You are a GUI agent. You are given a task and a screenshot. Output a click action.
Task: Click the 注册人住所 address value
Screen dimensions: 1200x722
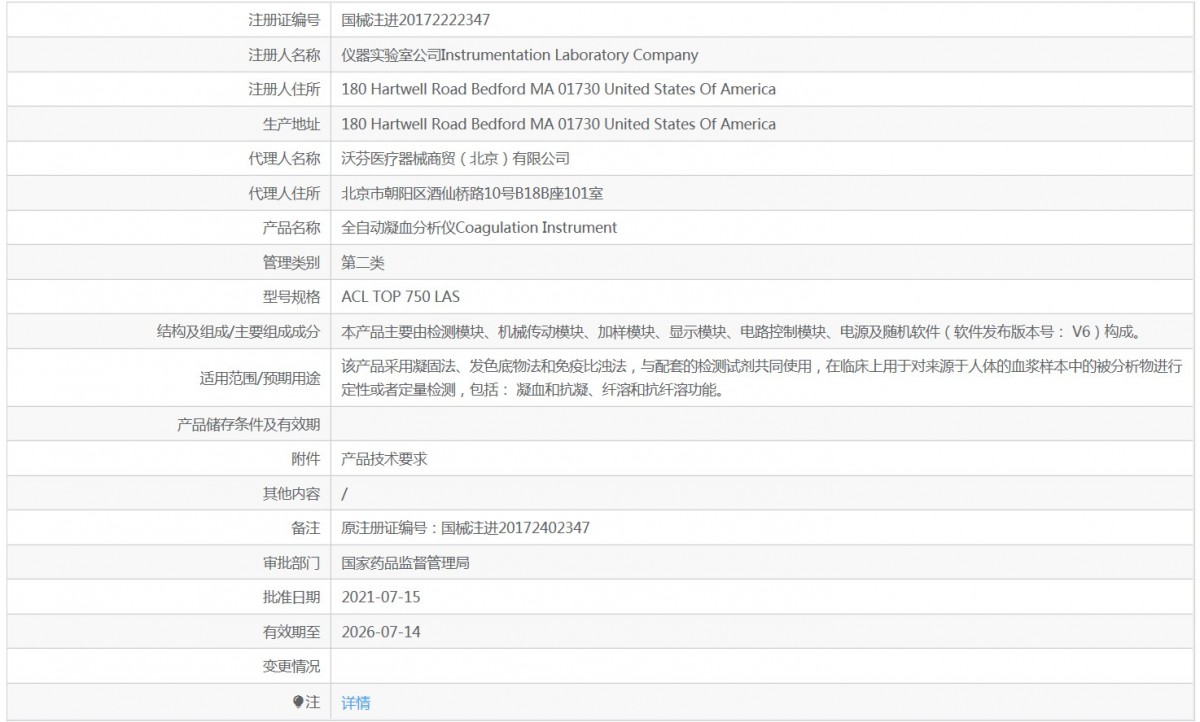tap(558, 89)
